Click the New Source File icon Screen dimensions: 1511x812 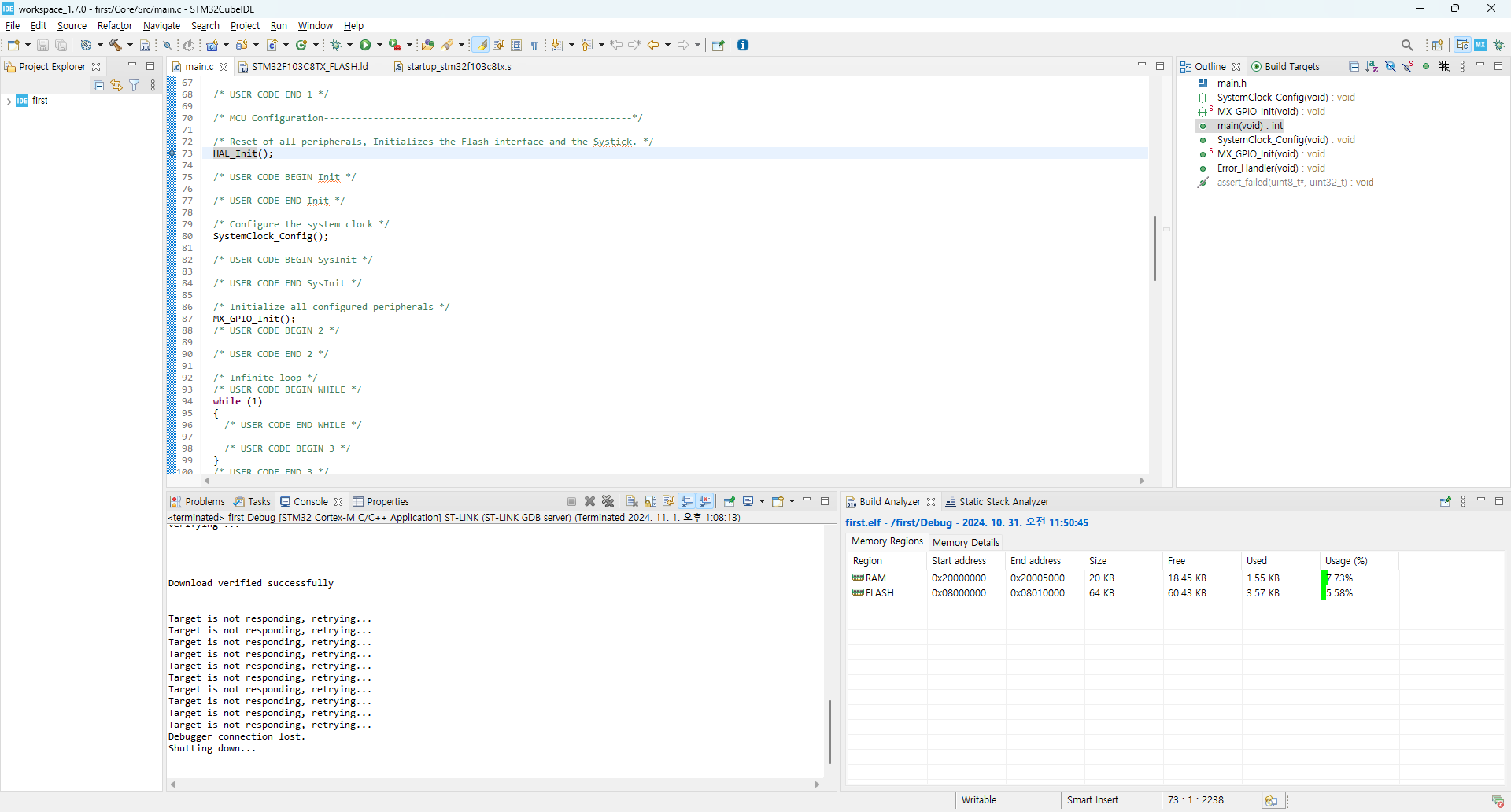click(x=272, y=45)
